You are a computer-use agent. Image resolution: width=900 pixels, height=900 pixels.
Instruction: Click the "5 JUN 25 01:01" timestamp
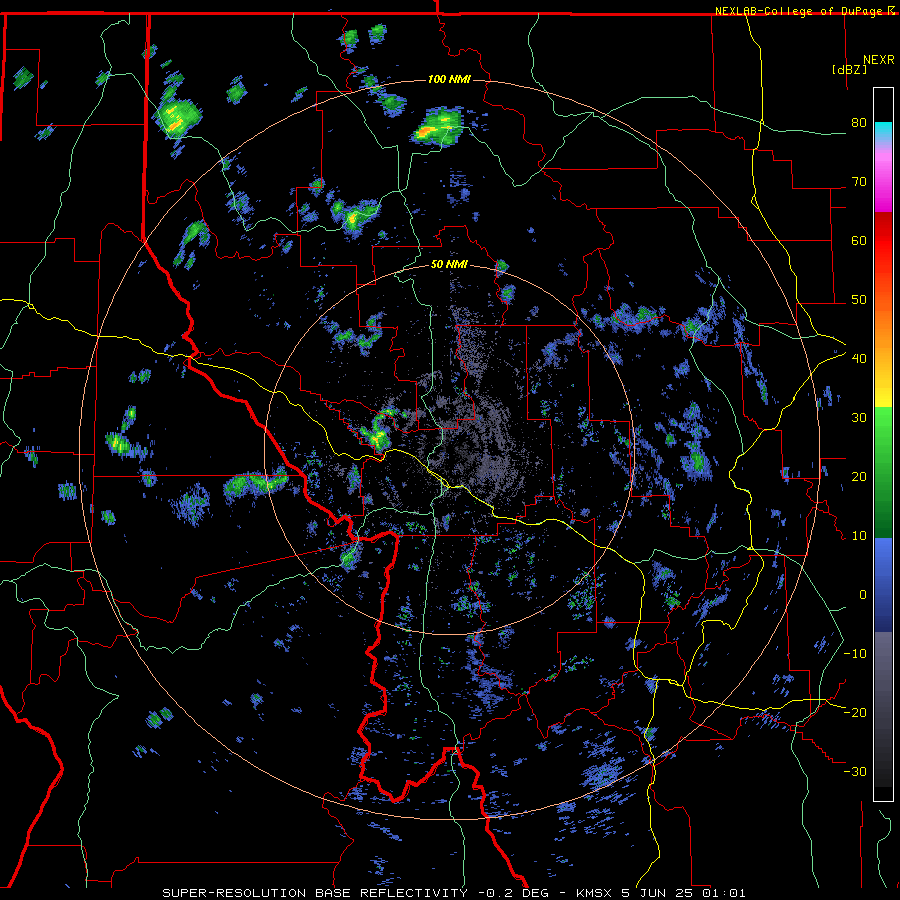coord(684,893)
